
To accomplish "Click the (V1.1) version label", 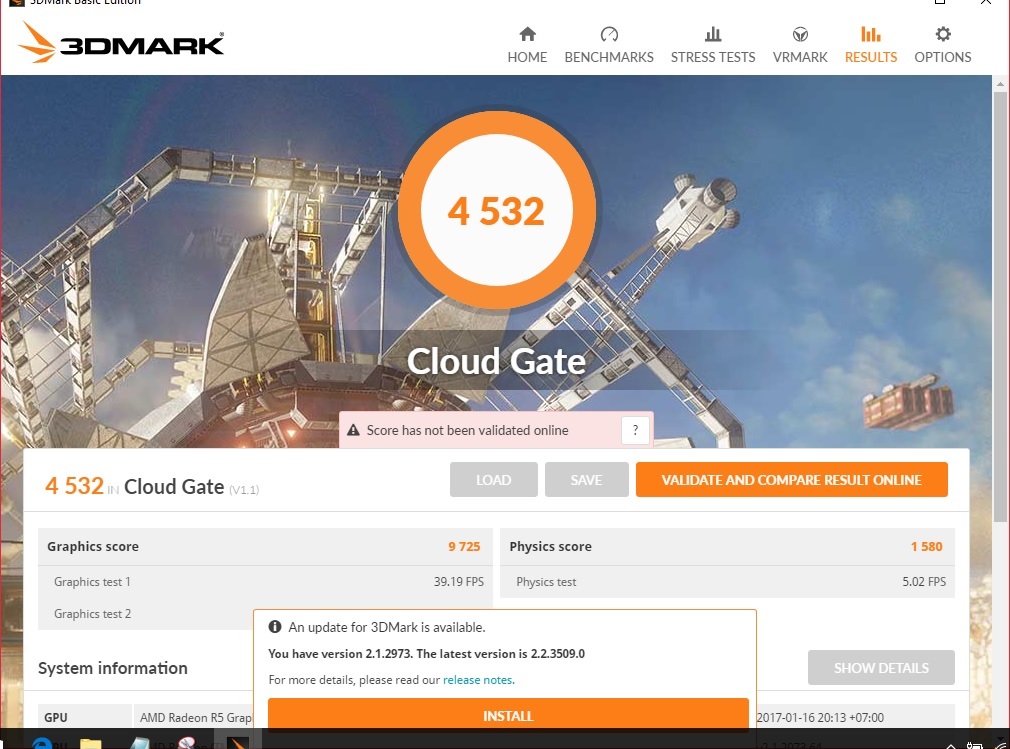I will point(244,490).
